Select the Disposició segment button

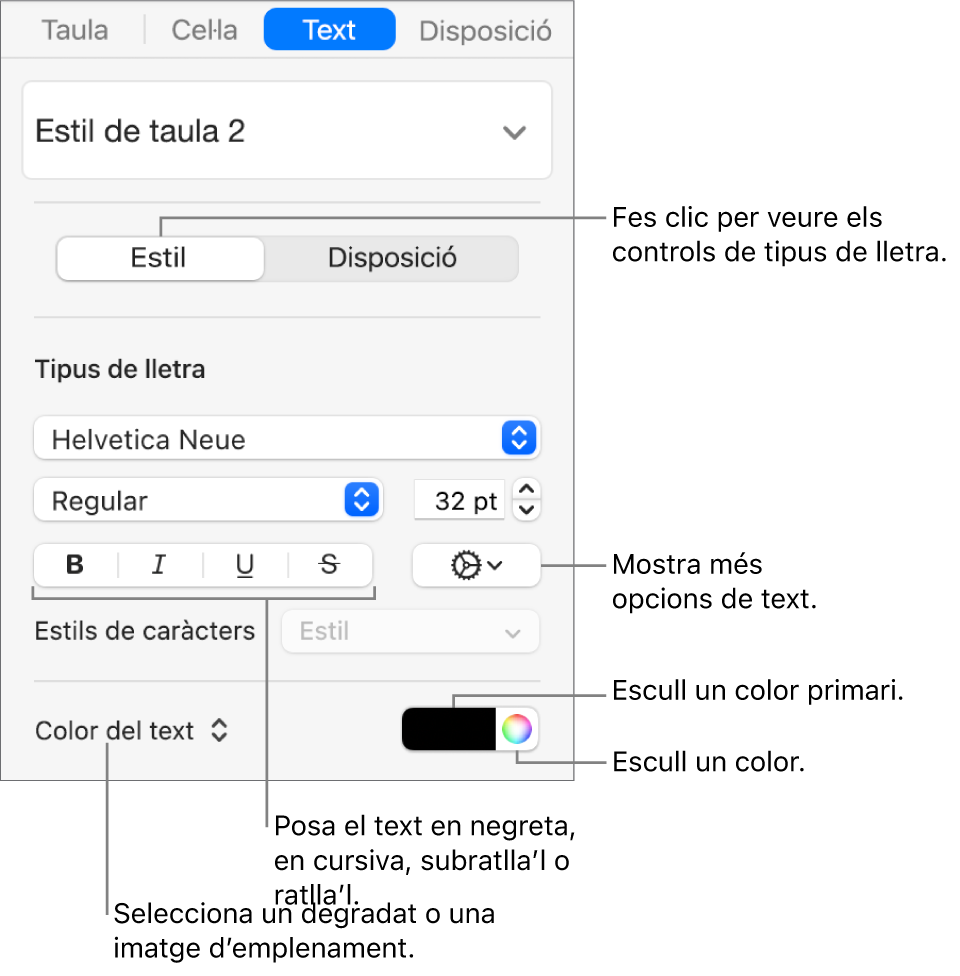392,258
